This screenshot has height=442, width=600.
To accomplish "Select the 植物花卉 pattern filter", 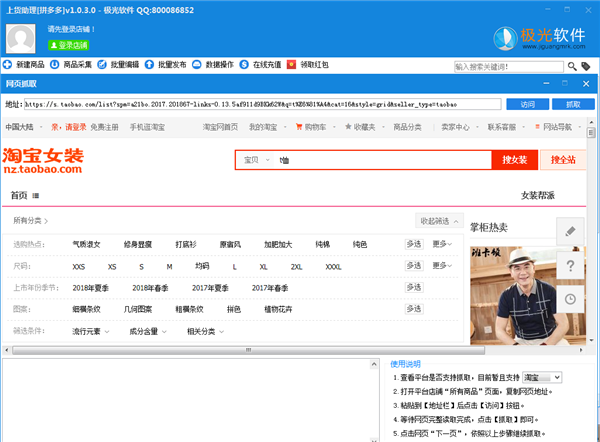I will (278, 309).
